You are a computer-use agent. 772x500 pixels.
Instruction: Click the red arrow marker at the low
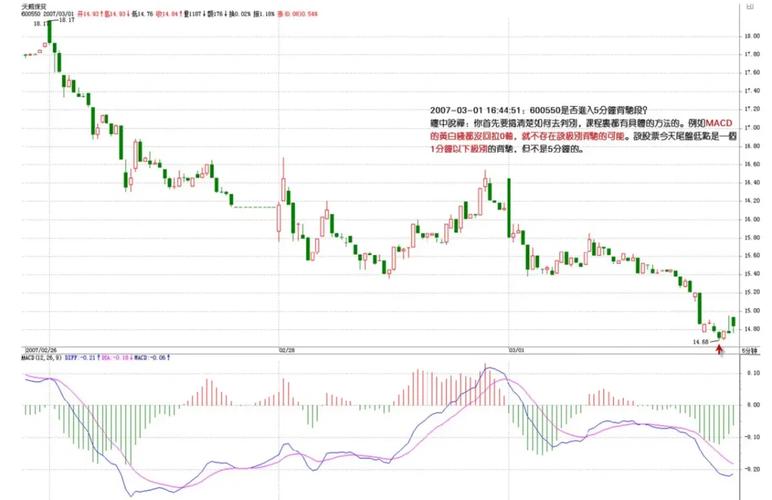[x=718, y=351]
